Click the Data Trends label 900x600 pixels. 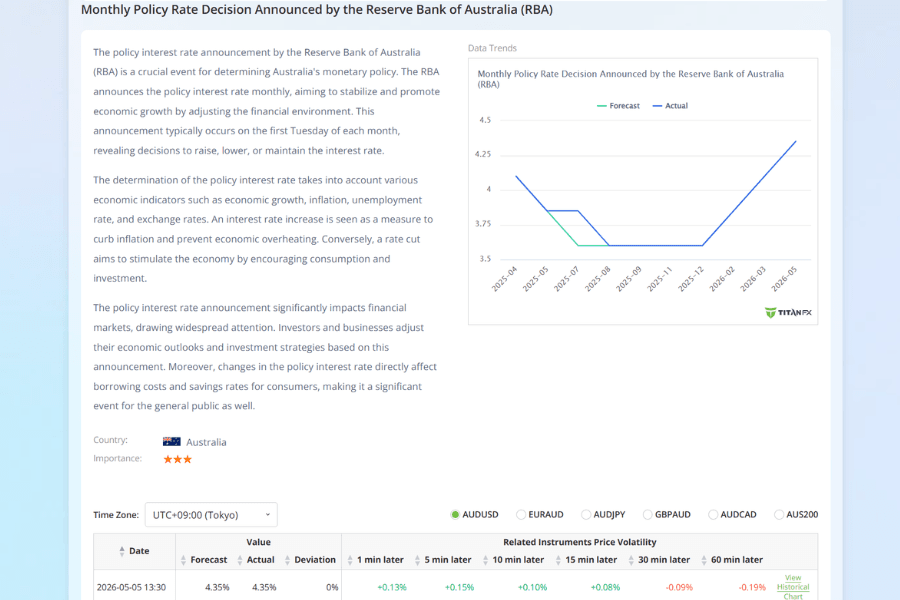tap(492, 48)
